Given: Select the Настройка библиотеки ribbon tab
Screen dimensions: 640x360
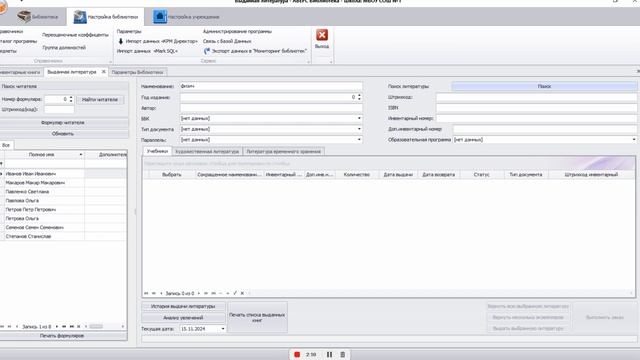Looking at the screenshot, I should 106,17.
